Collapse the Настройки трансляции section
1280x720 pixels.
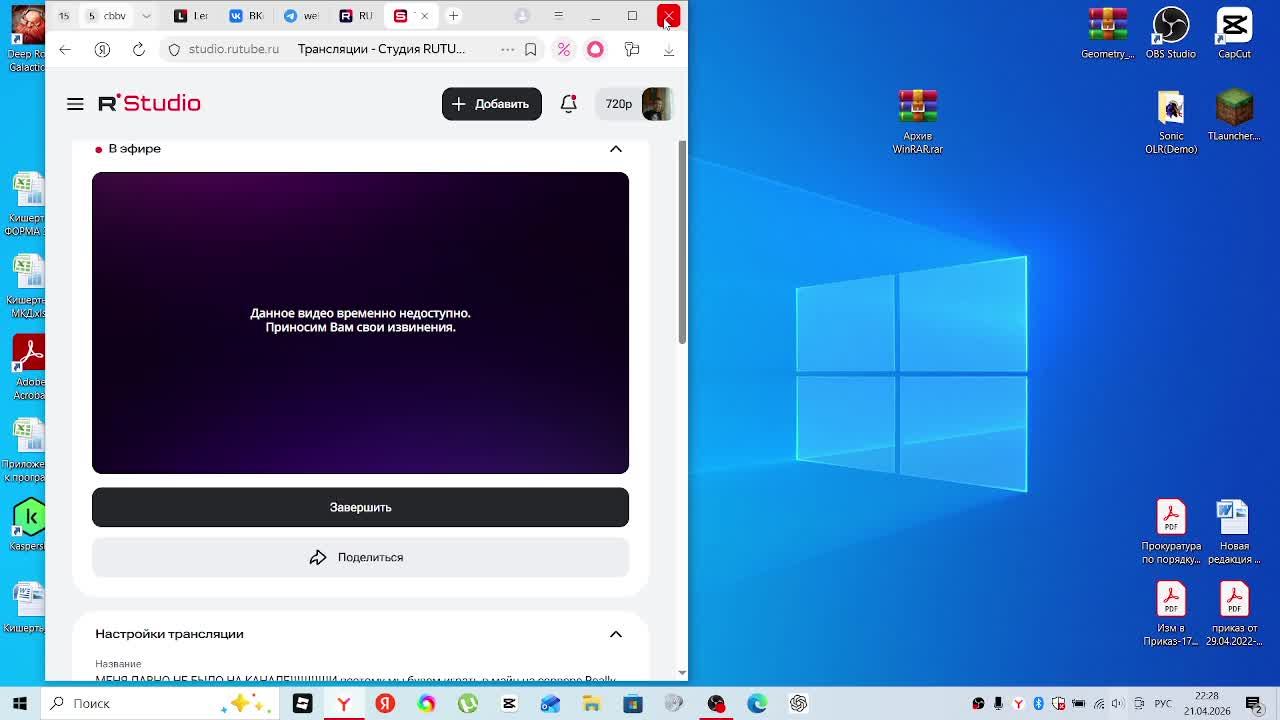click(616, 634)
